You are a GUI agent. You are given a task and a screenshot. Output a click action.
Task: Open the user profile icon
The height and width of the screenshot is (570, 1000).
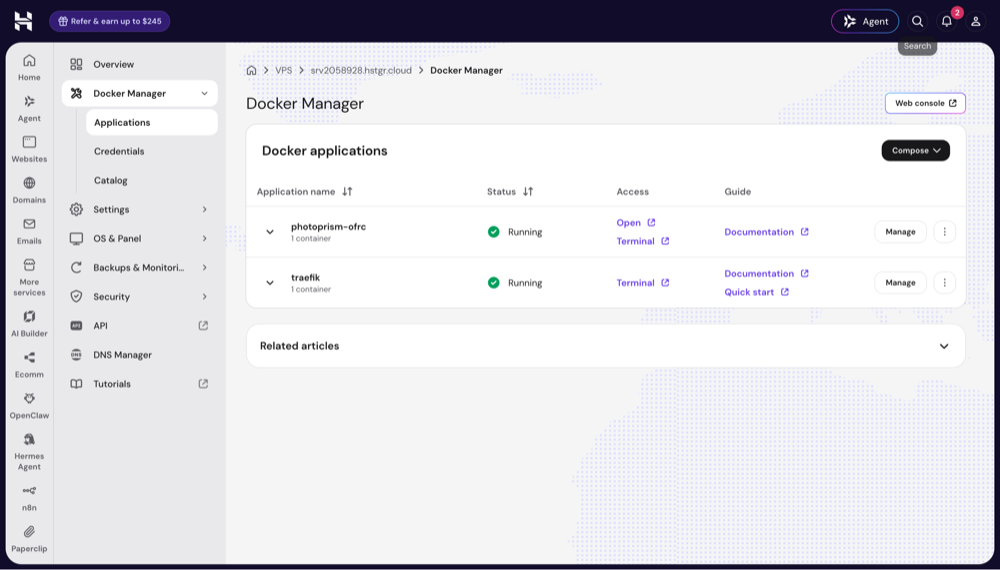tap(976, 21)
